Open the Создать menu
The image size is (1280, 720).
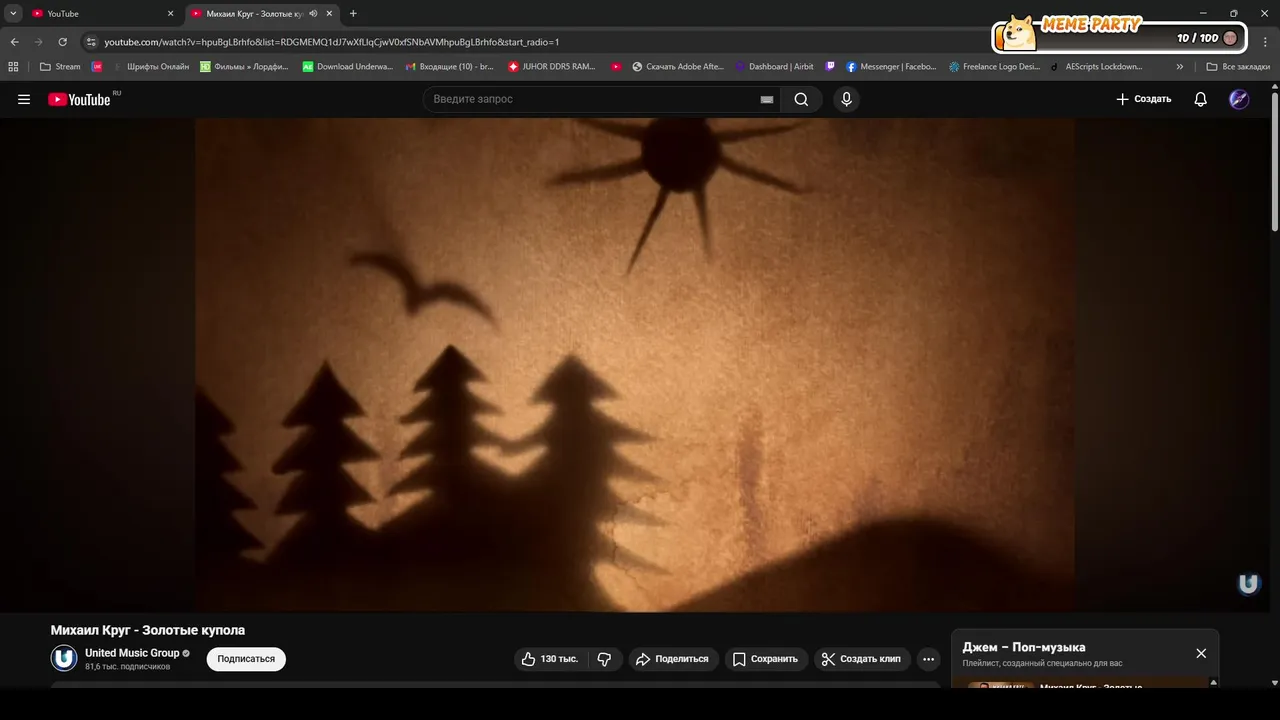tap(1143, 99)
